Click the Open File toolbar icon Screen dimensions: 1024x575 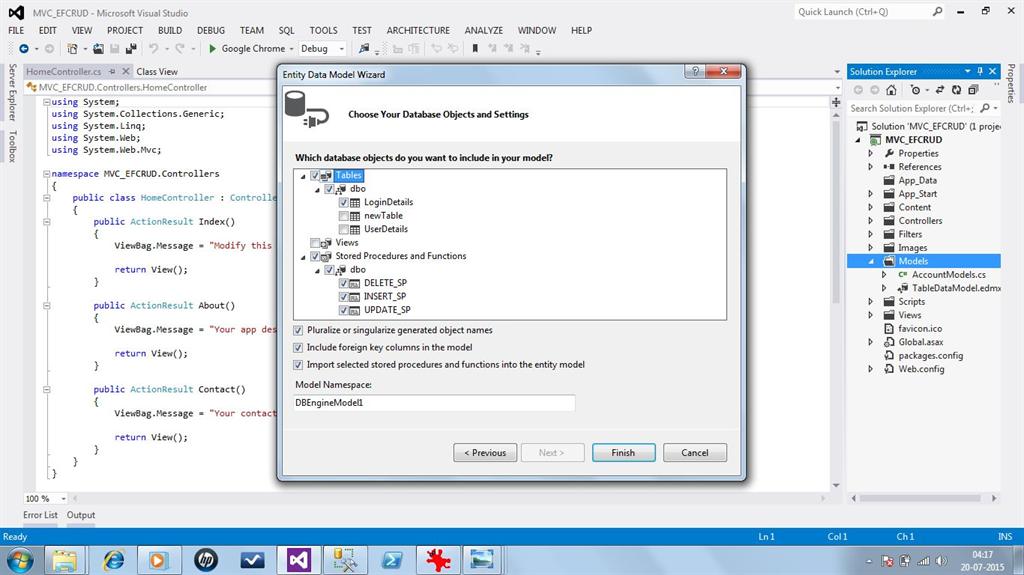tap(98, 48)
